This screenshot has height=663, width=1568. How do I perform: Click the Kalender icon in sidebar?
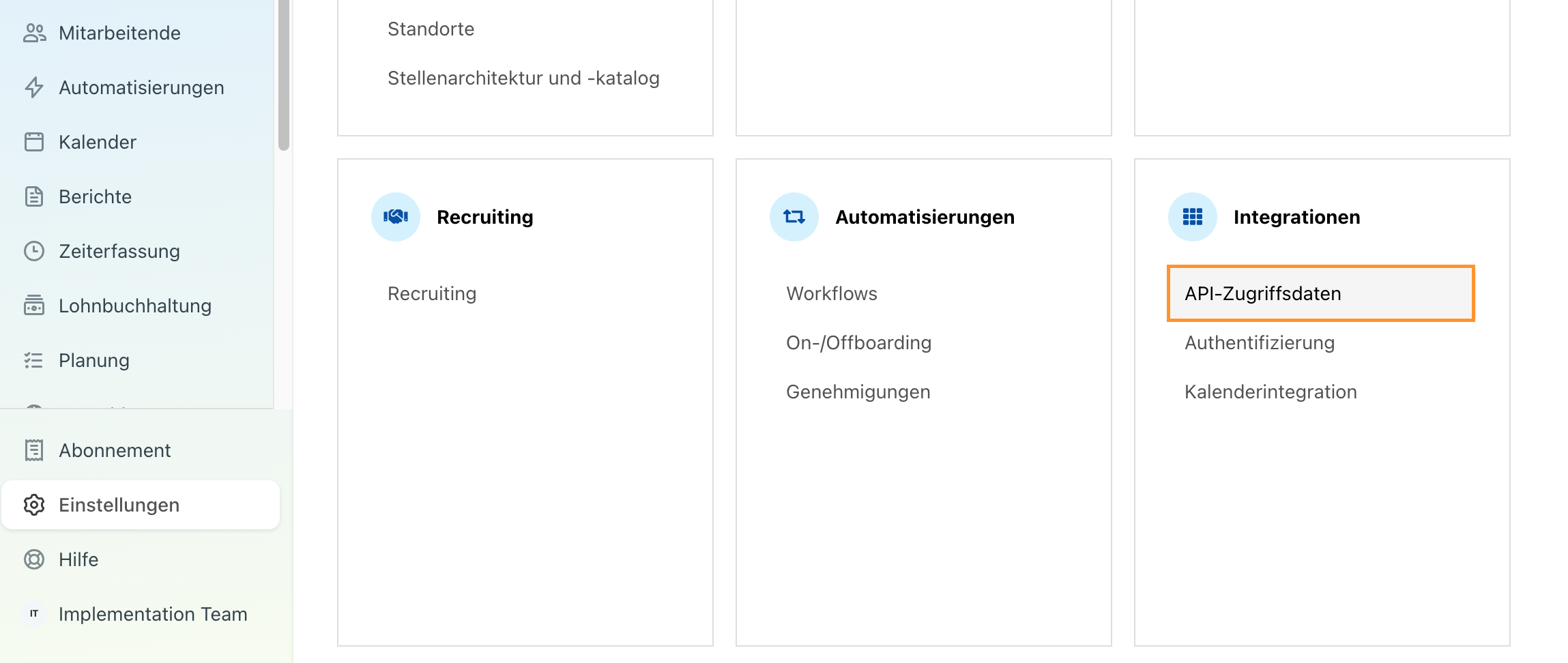tap(34, 142)
